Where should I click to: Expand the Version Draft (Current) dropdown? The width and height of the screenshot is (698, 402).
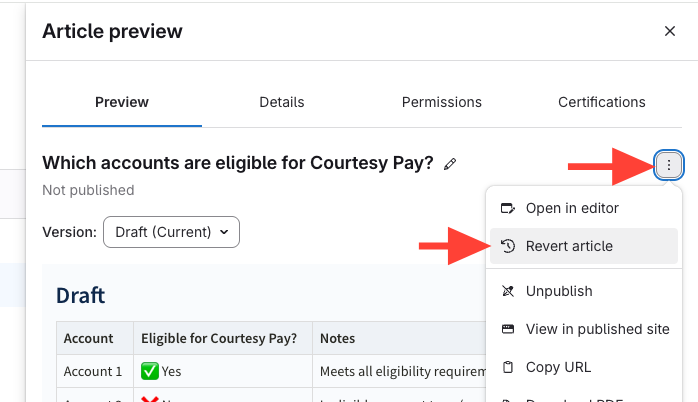pos(171,232)
